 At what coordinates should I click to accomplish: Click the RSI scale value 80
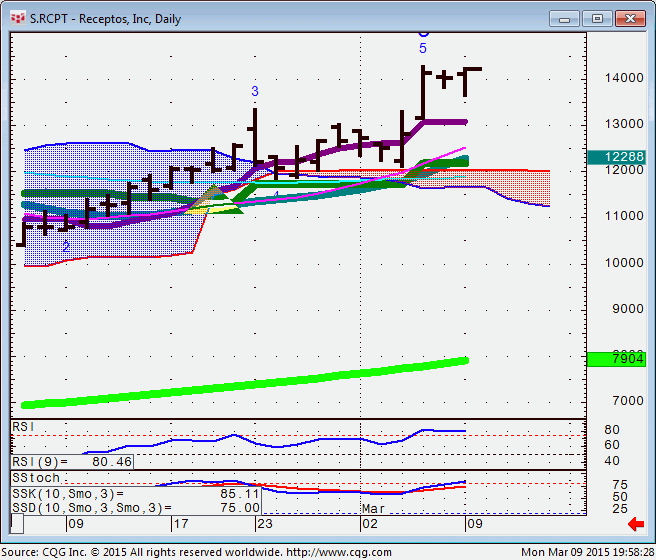click(x=612, y=430)
